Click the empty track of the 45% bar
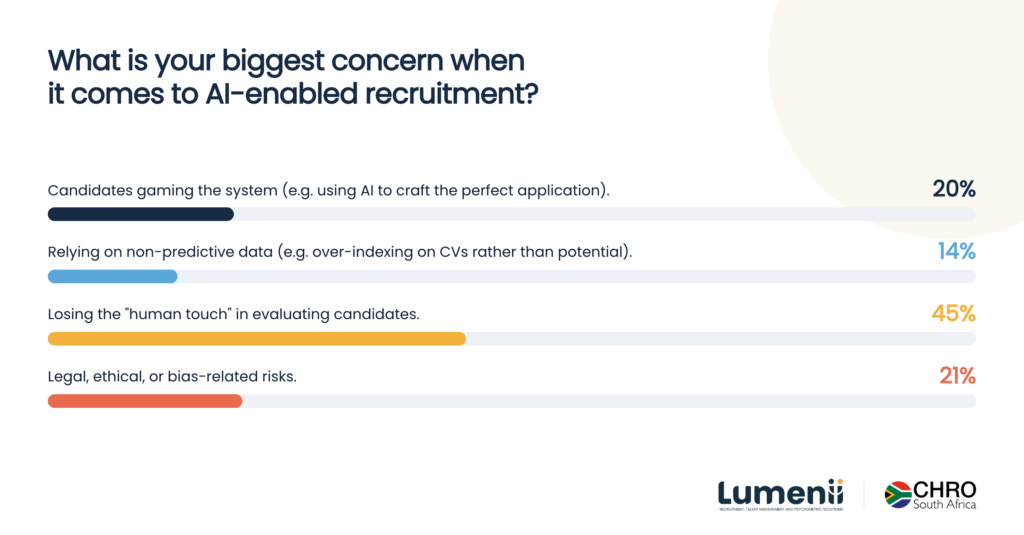The image size is (1024, 535). tap(721, 338)
